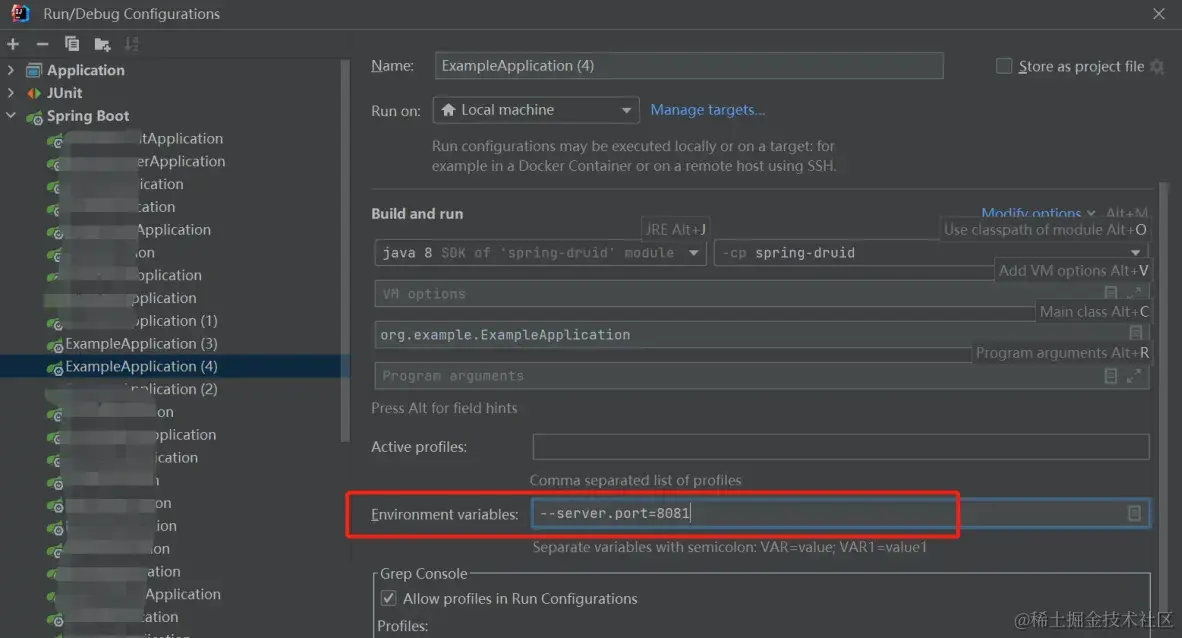Click the Spring Boot icon of ExampleApplication (4)

pos(54,368)
